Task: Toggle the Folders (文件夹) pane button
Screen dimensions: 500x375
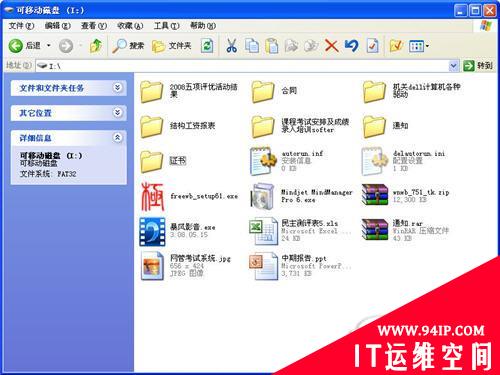Action: [171, 46]
